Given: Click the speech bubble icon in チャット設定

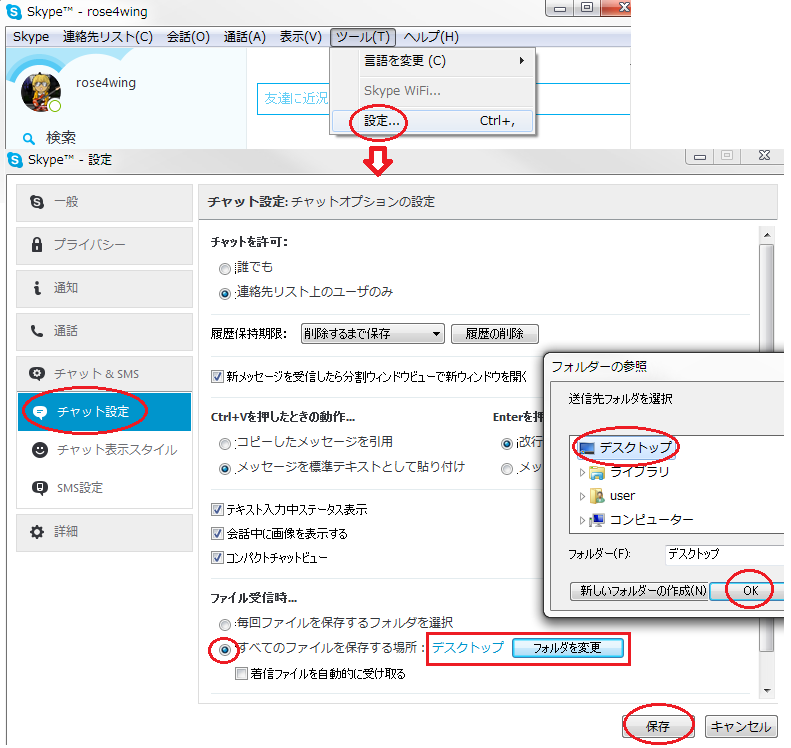Looking at the screenshot, I should click(40, 413).
